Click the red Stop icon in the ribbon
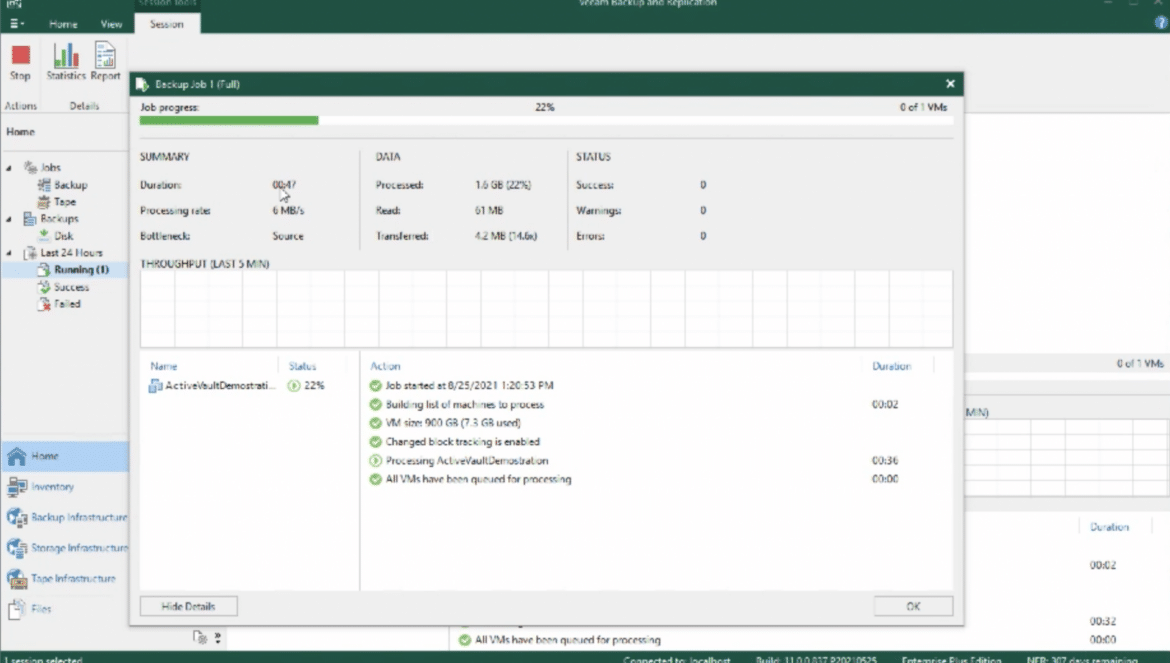The width and height of the screenshot is (1170, 663). 21,55
